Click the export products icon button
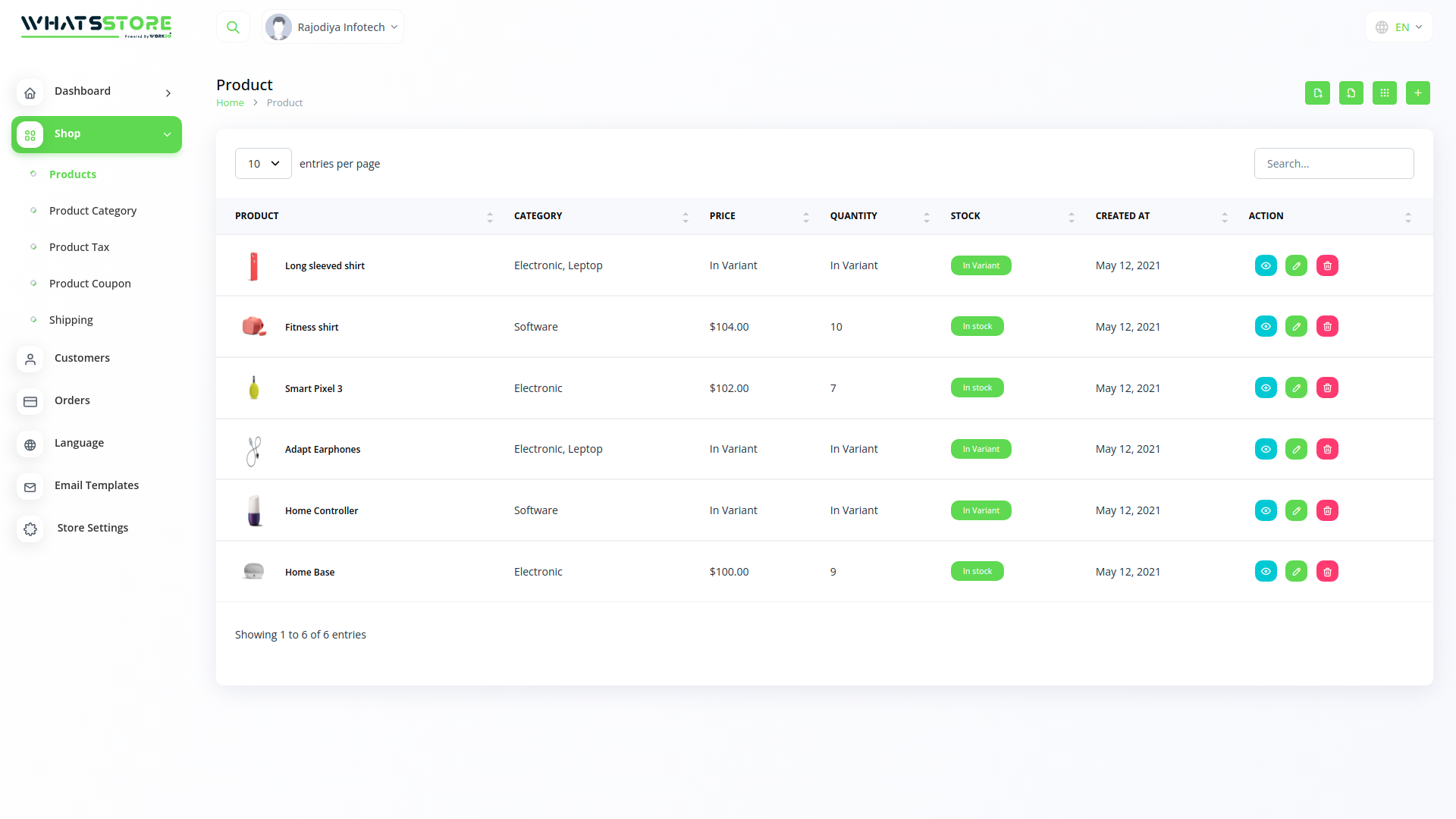Image resolution: width=1456 pixels, height=819 pixels. coord(1317,93)
